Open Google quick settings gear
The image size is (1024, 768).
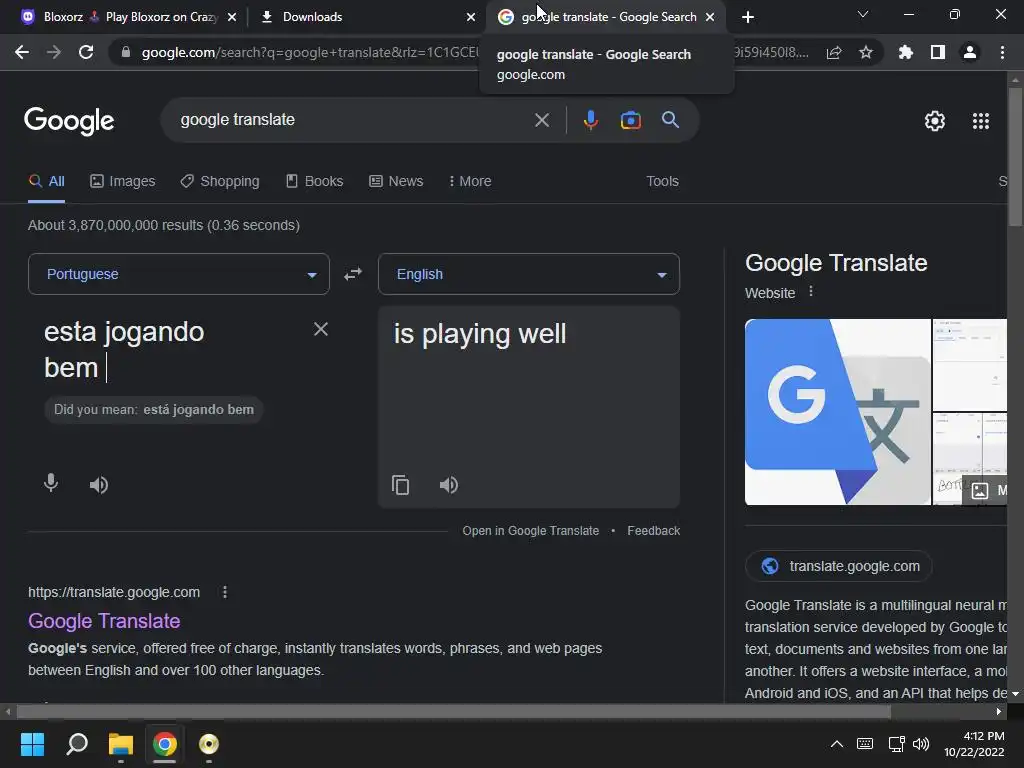935,121
